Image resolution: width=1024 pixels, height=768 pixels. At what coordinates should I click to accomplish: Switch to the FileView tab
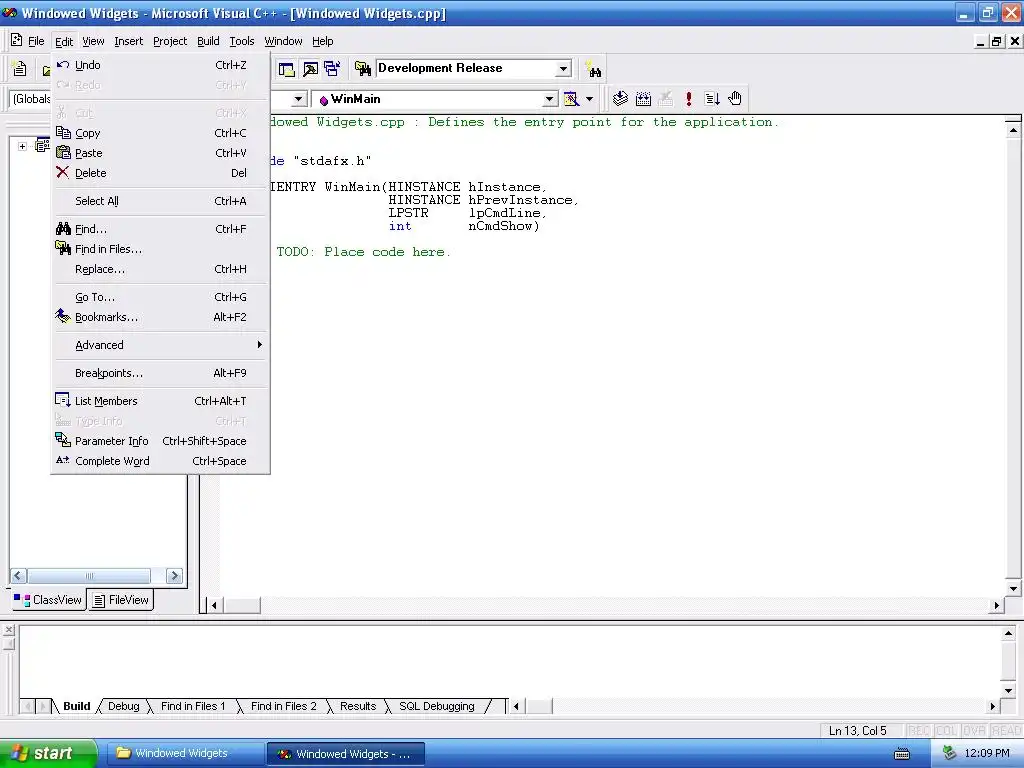[121, 600]
